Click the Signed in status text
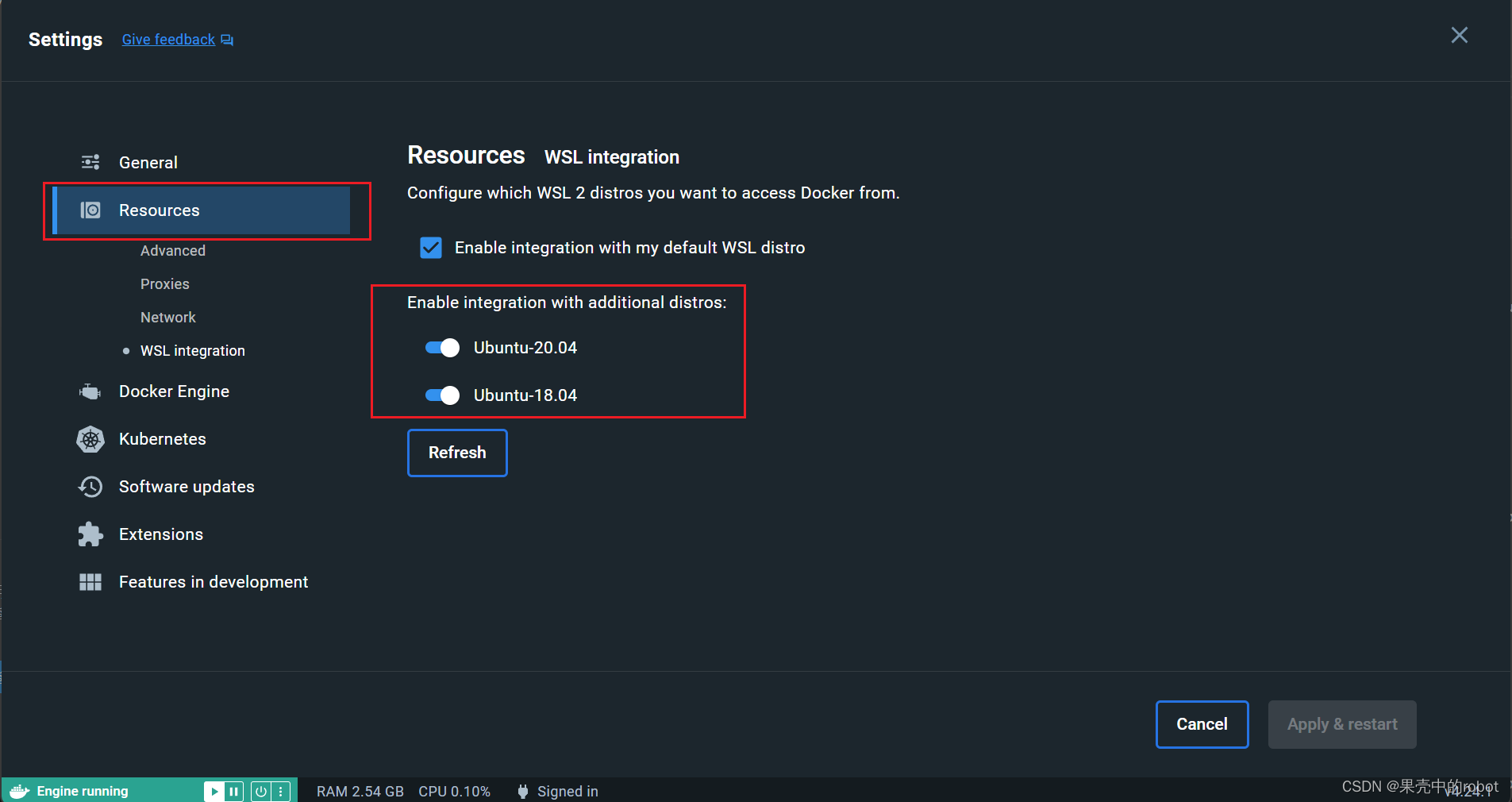 pos(567,791)
